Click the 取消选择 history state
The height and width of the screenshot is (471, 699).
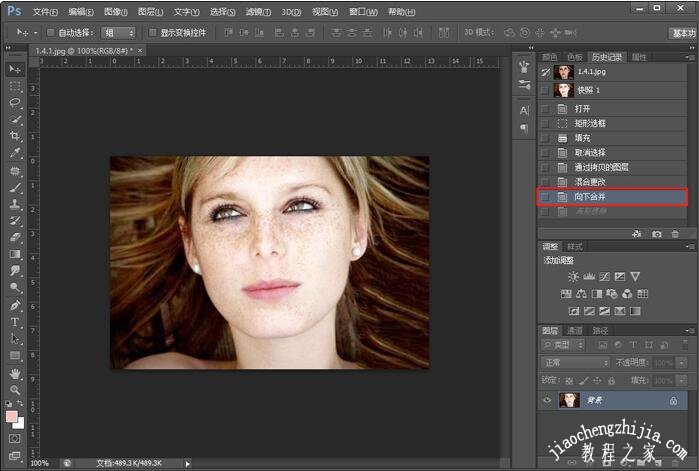(590, 152)
